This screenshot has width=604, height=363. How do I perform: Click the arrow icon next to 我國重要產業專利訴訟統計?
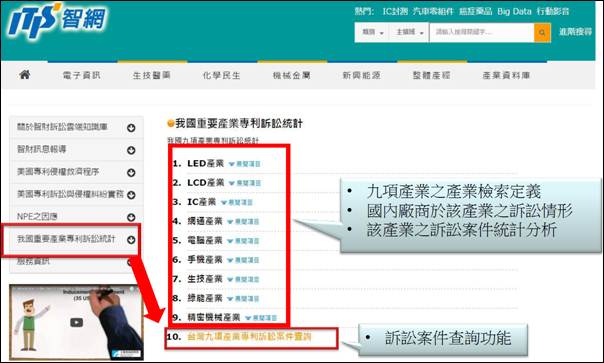pos(131,240)
